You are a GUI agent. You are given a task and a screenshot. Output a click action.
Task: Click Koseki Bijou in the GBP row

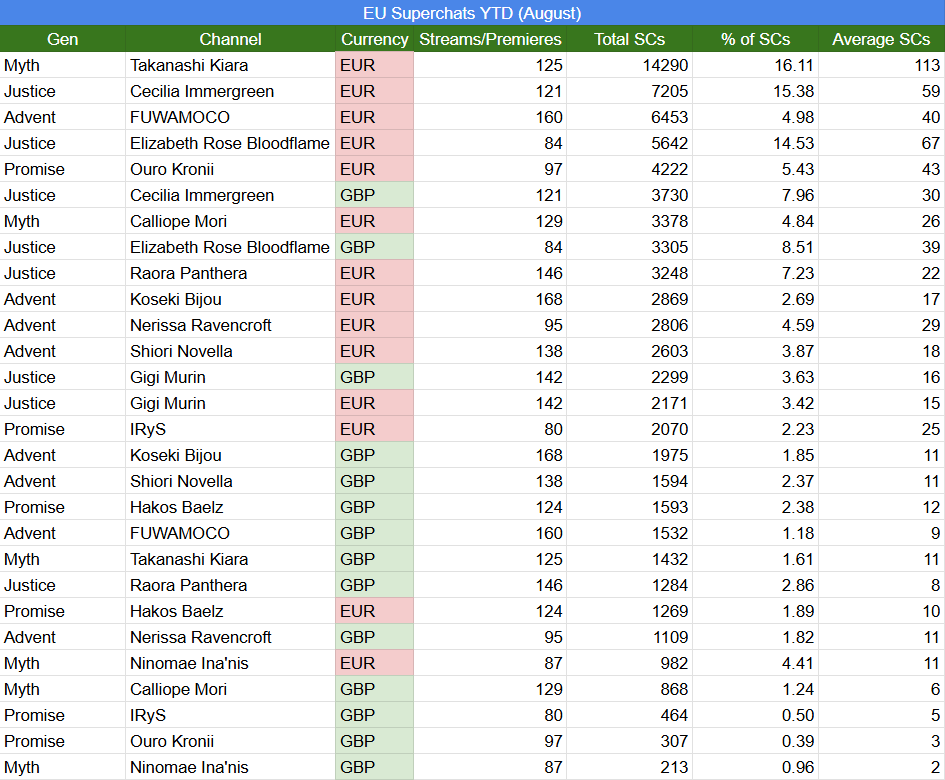tap(175, 455)
